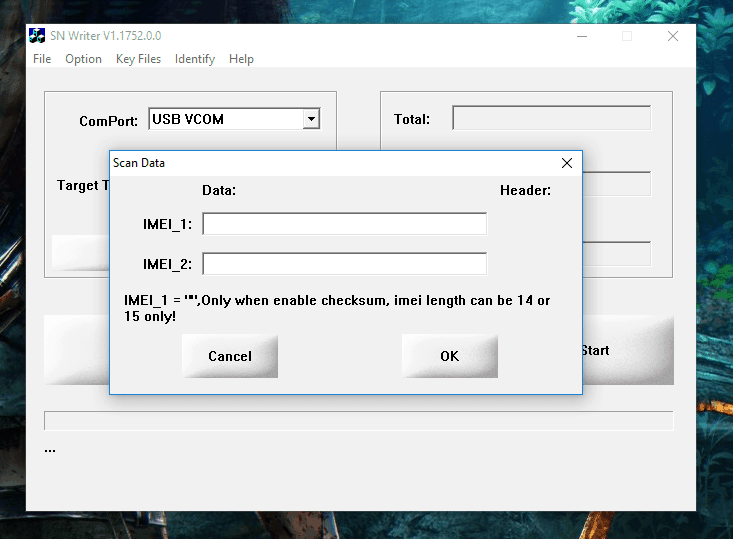Click the Start button behind the dialog
733x539 pixels.
point(627,350)
